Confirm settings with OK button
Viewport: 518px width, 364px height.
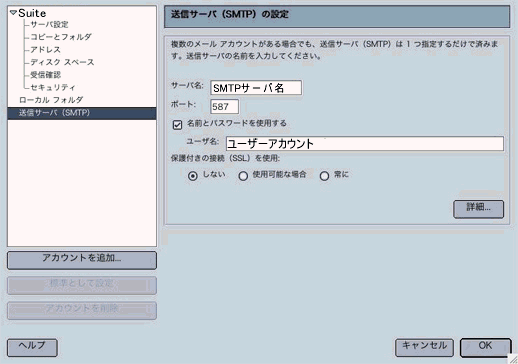(x=486, y=348)
